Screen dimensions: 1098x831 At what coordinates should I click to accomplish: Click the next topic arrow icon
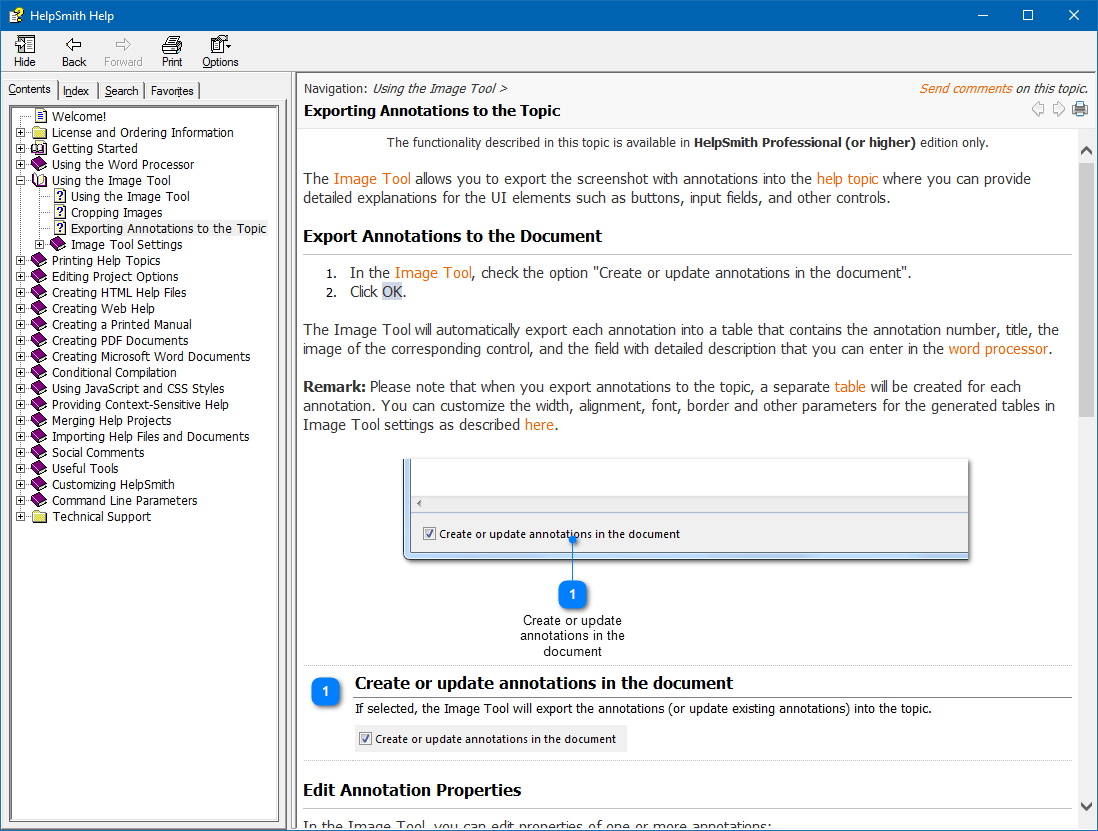[x=1059, y=109]
